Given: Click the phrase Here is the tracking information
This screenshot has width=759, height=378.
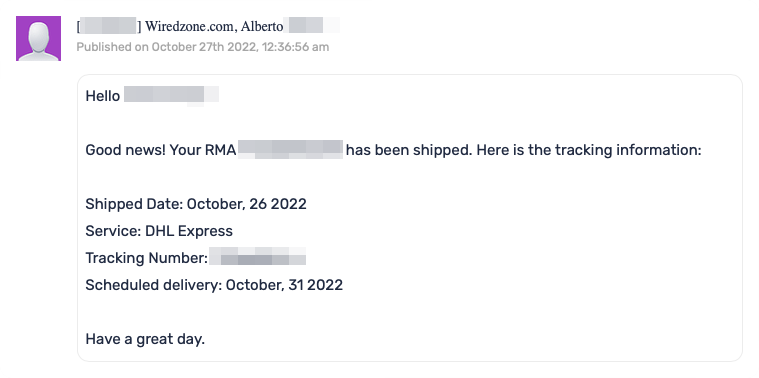Looking at the screenshot, I should tap(589, 150).
